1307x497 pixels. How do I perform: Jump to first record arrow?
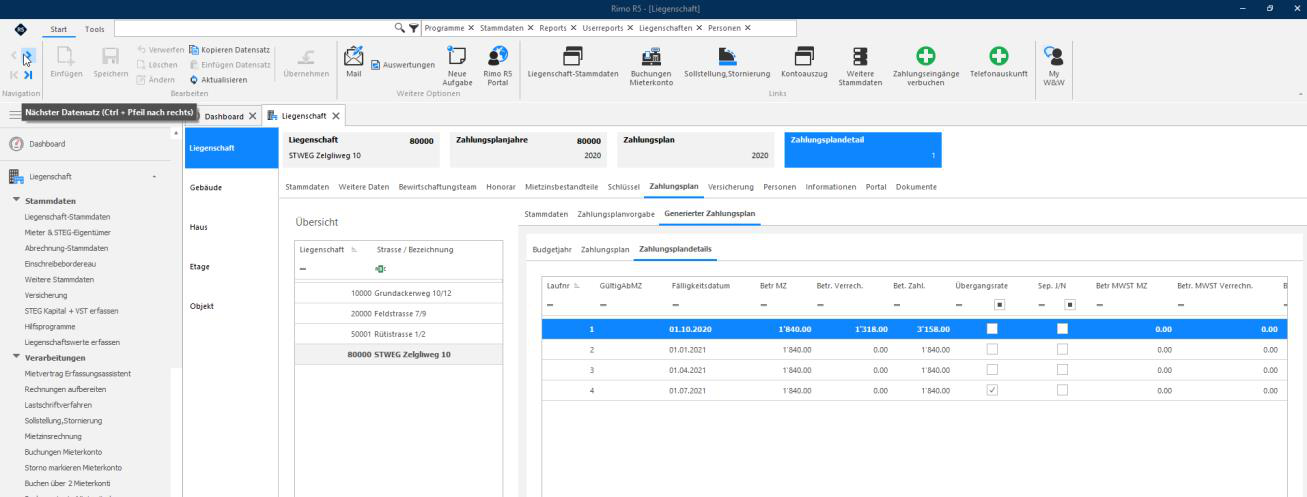13,75
